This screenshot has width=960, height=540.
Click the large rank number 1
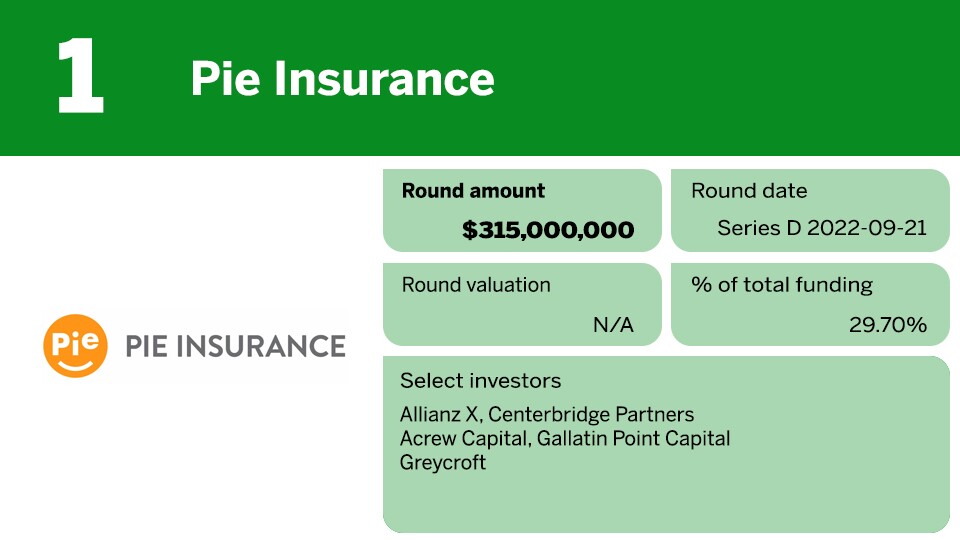80,78
